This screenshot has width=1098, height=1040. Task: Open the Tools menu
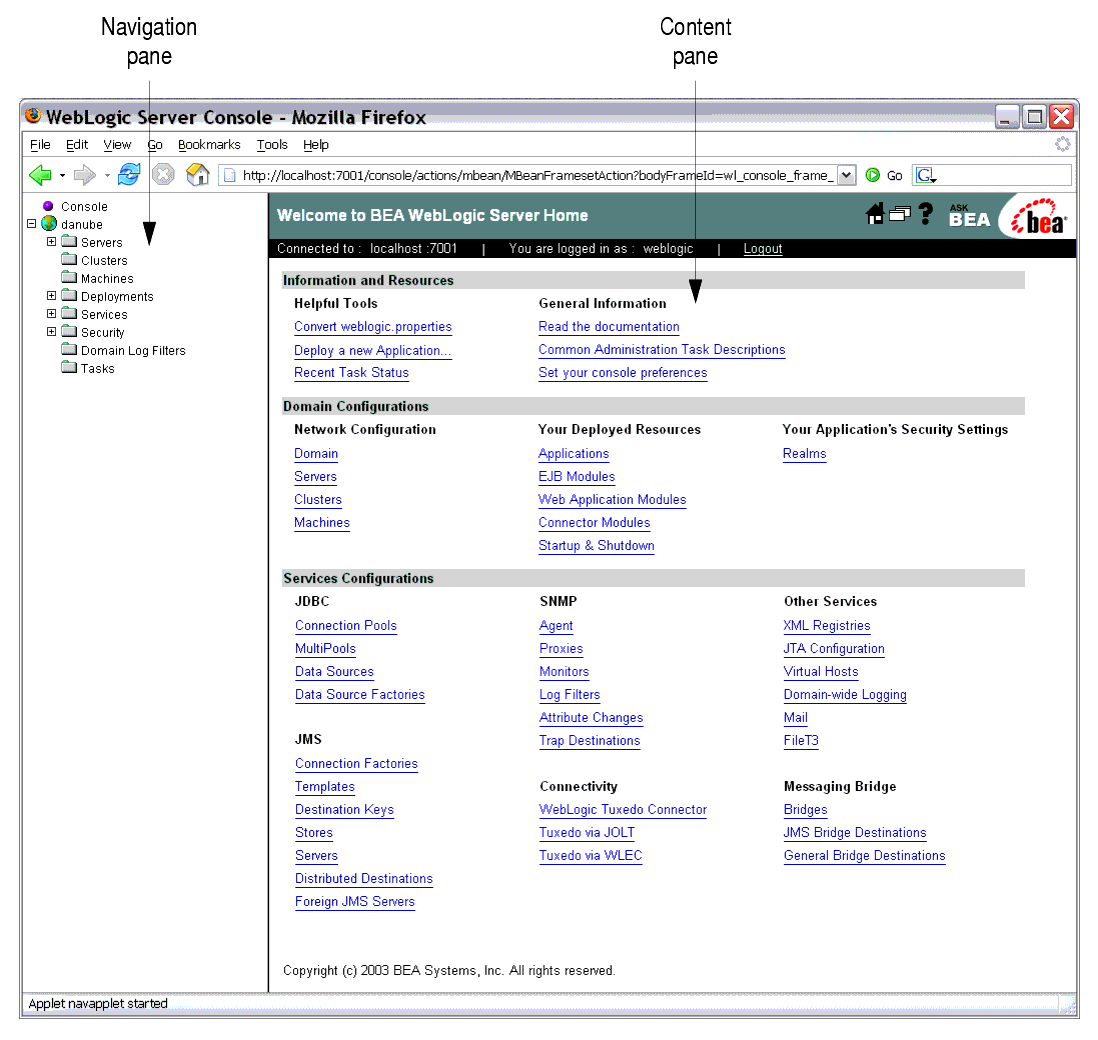(x=272, y=144)
